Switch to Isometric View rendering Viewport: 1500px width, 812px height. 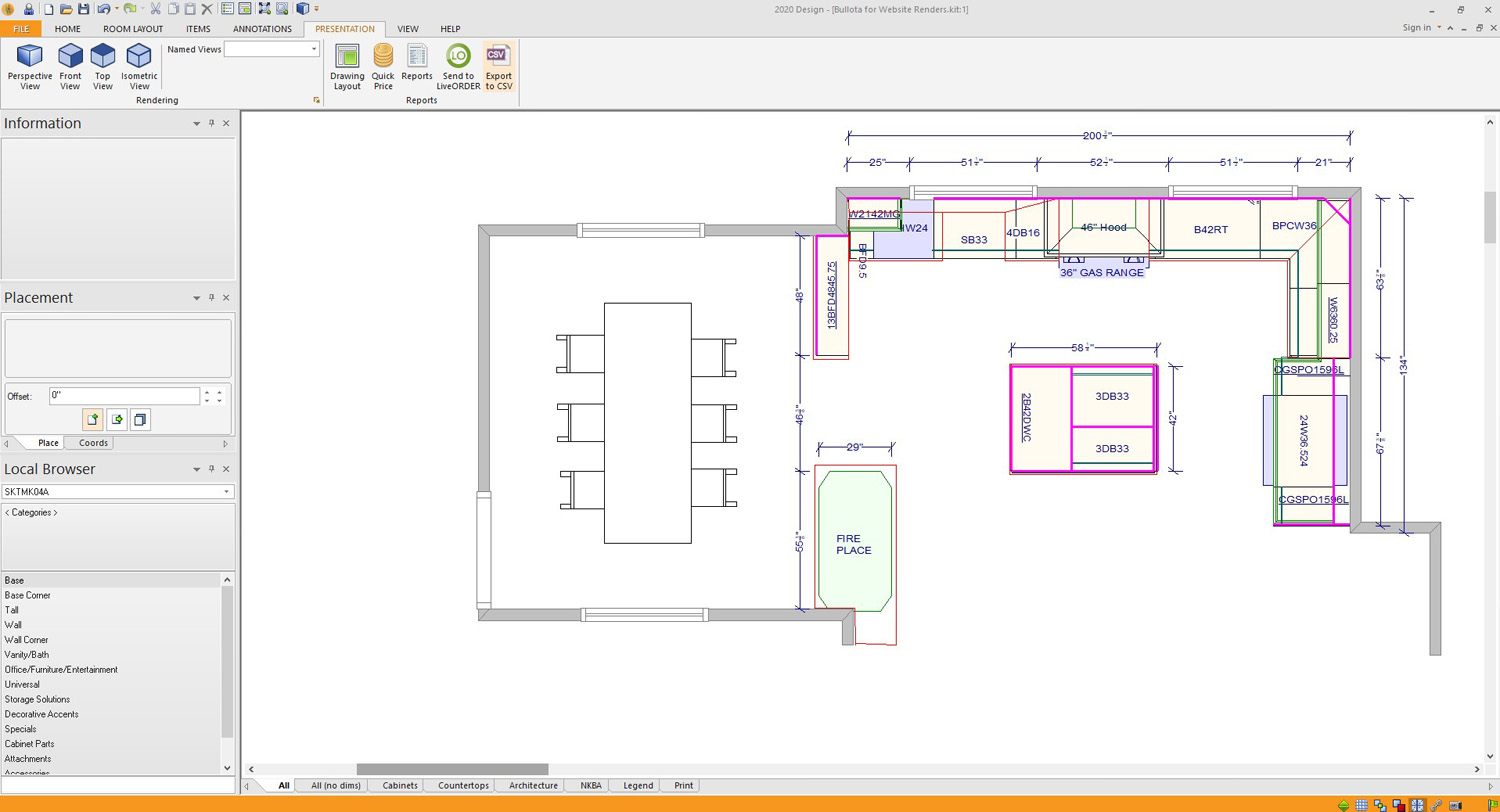139,57
